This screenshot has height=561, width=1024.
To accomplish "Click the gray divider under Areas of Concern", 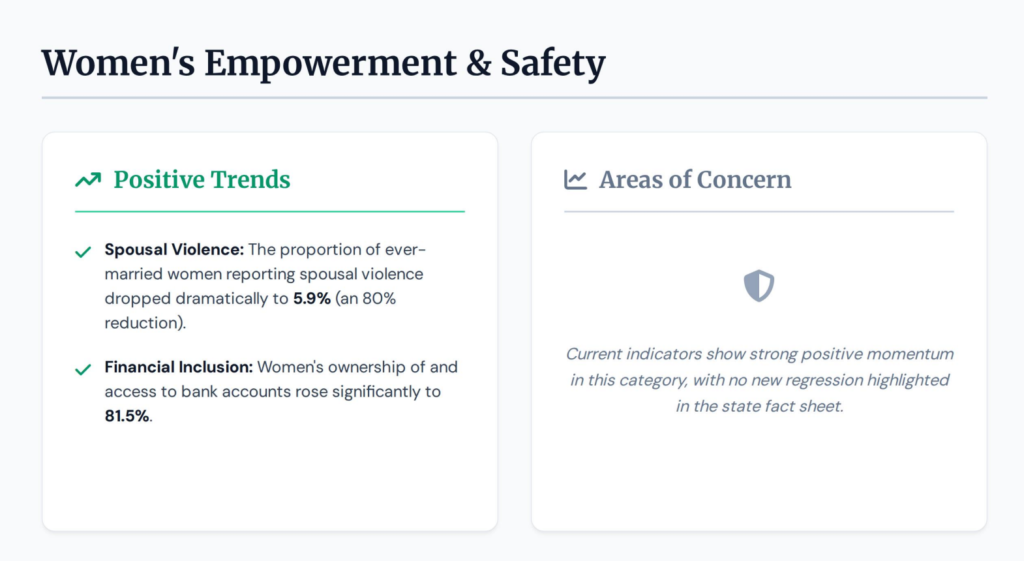I will 759,212.
